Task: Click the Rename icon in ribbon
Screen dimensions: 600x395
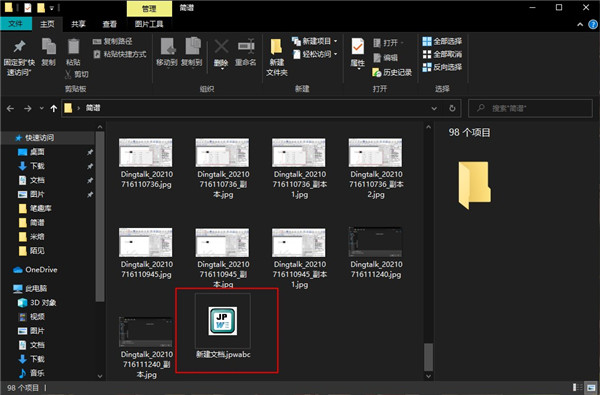Action: pyautogui.click(x=246, y=47)
